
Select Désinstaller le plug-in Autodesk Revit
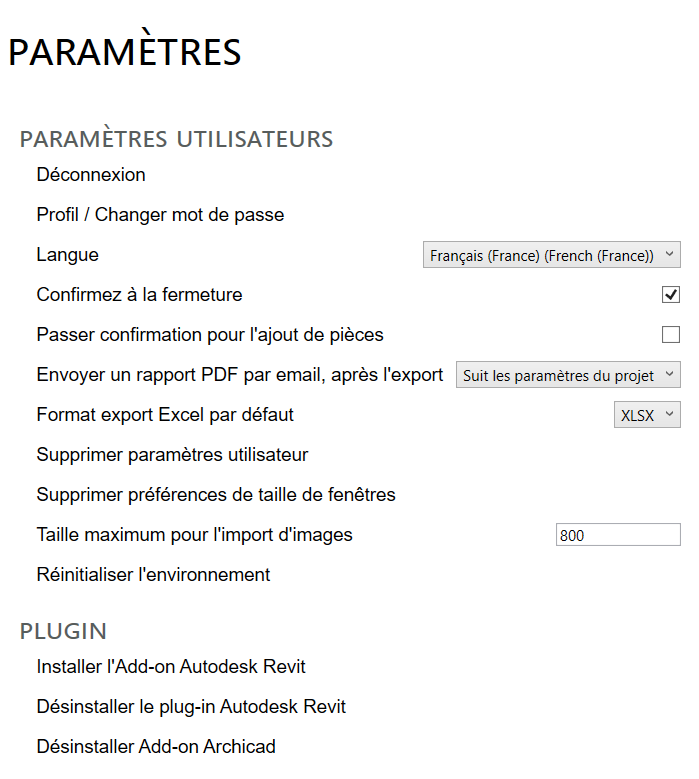point(191,707)
